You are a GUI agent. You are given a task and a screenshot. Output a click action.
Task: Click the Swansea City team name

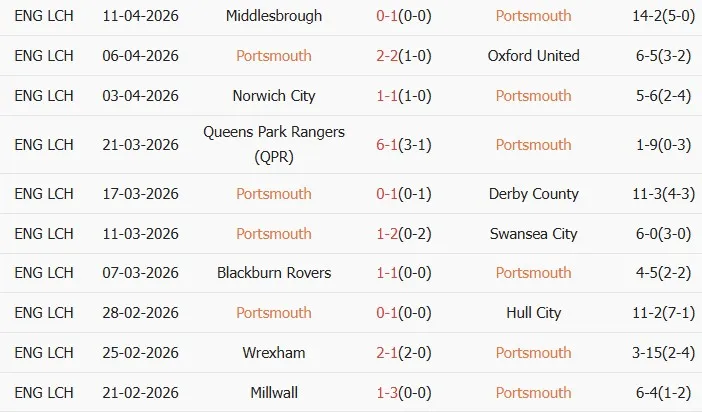click(x=533, y=234)
